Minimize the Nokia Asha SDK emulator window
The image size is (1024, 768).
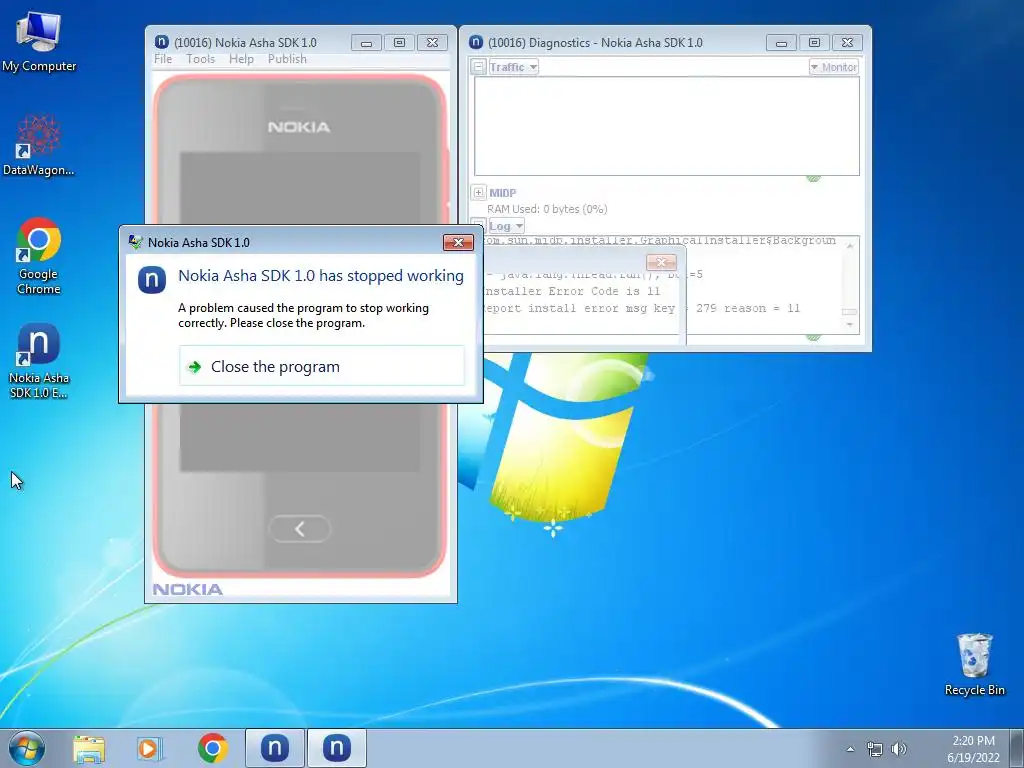(x=366, y=43)
